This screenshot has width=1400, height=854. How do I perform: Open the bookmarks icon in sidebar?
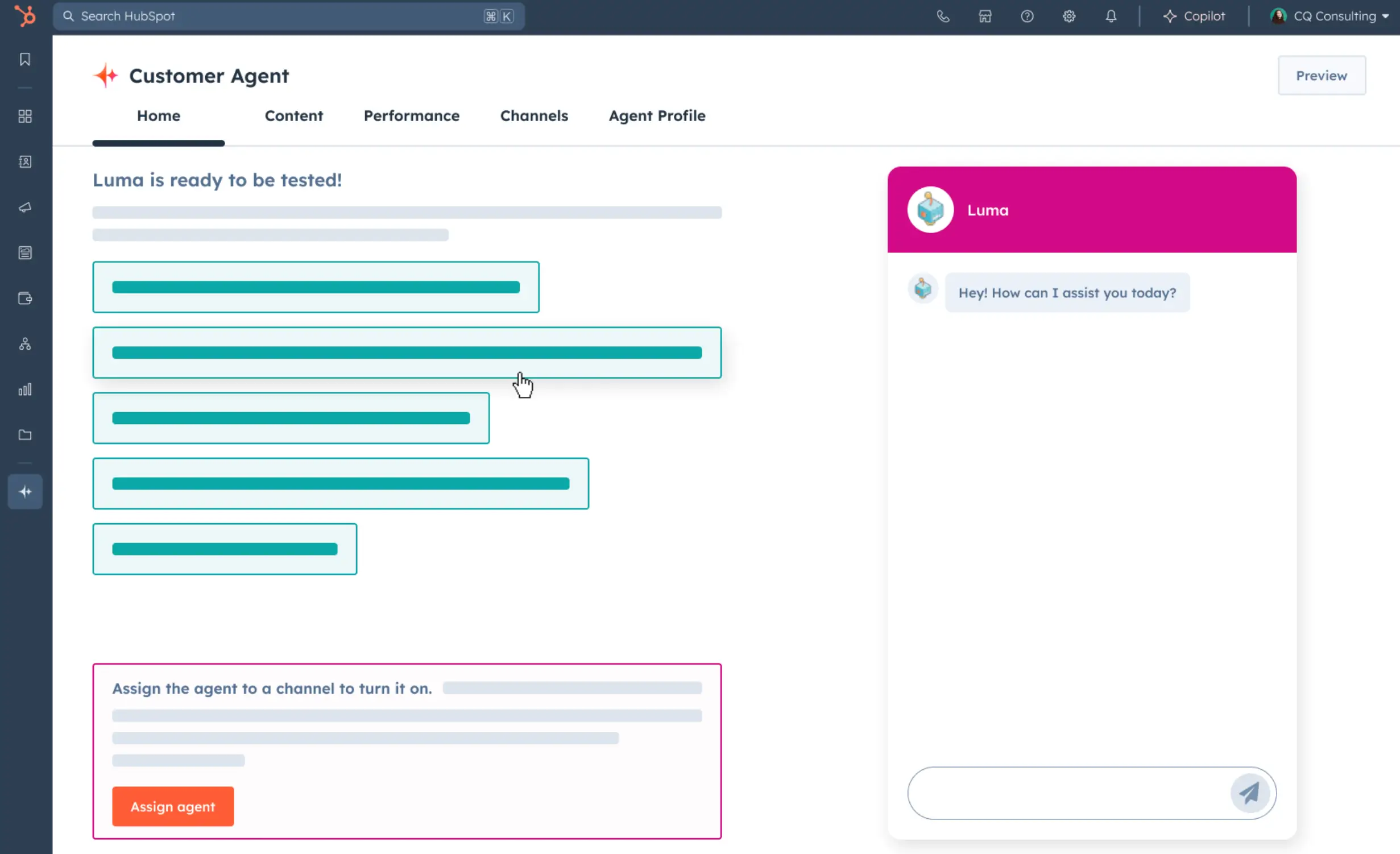pos(25,60)
